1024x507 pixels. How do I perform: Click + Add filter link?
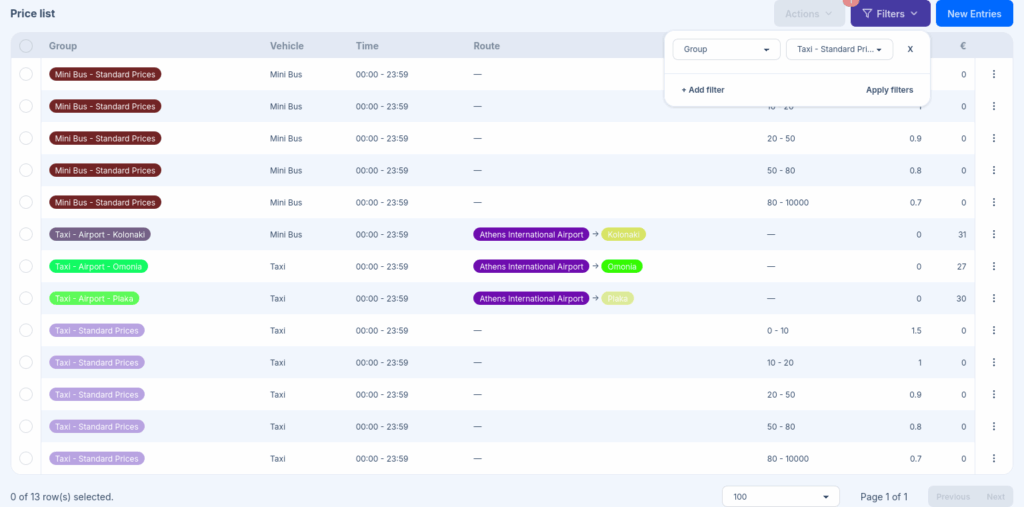pos(703,90)
